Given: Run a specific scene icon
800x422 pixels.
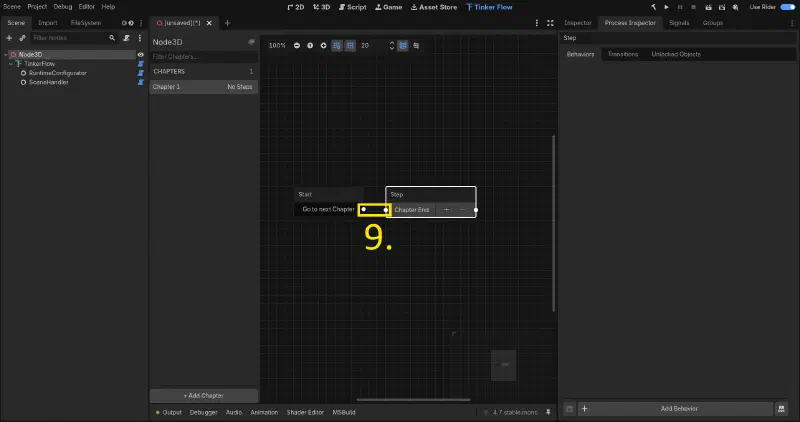Looking at the screenshot, I should pyautogui.click(x=721, y=7).
